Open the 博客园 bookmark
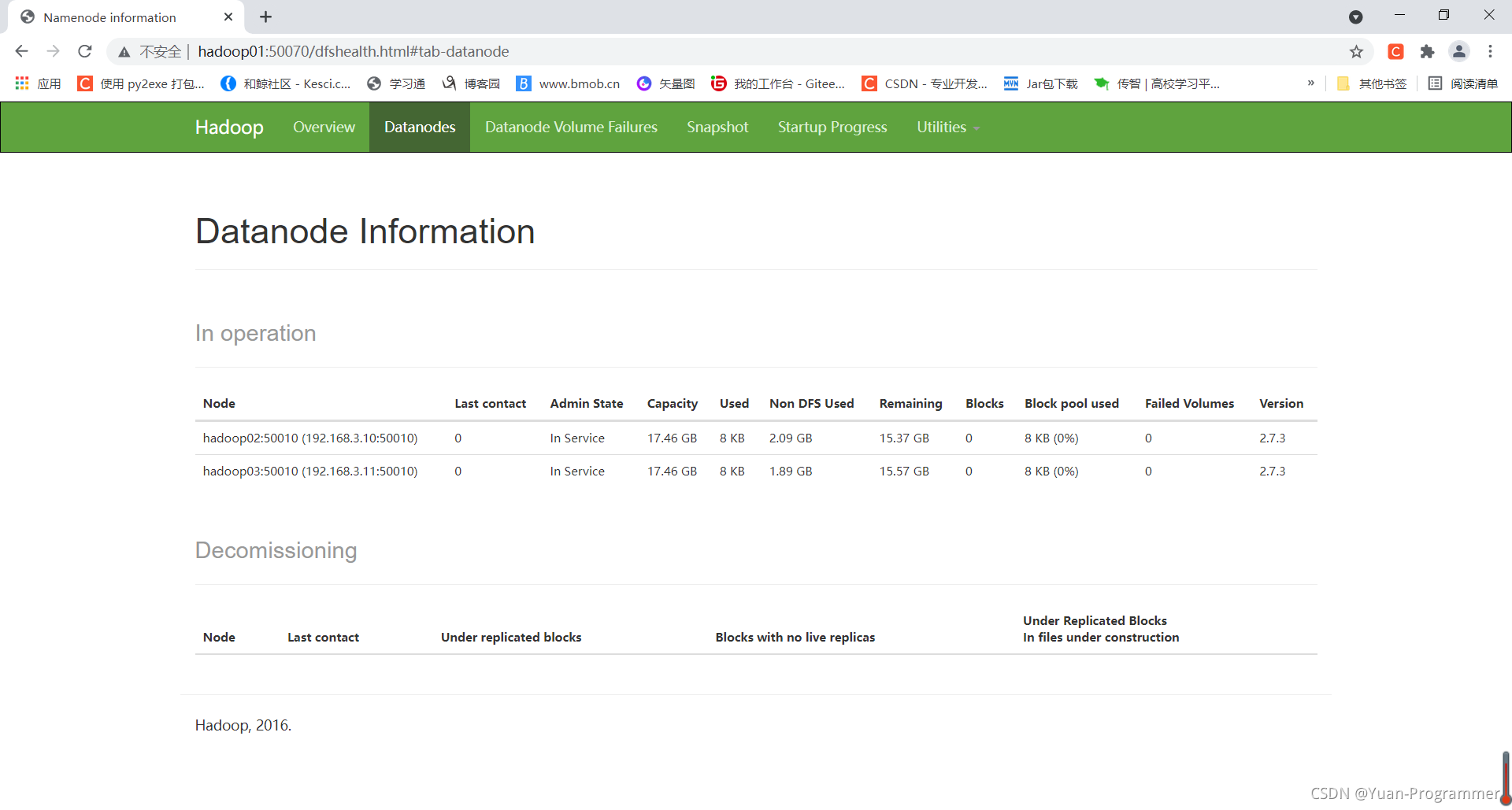Viewport: 1512px width, 810px height. (471, 83)
